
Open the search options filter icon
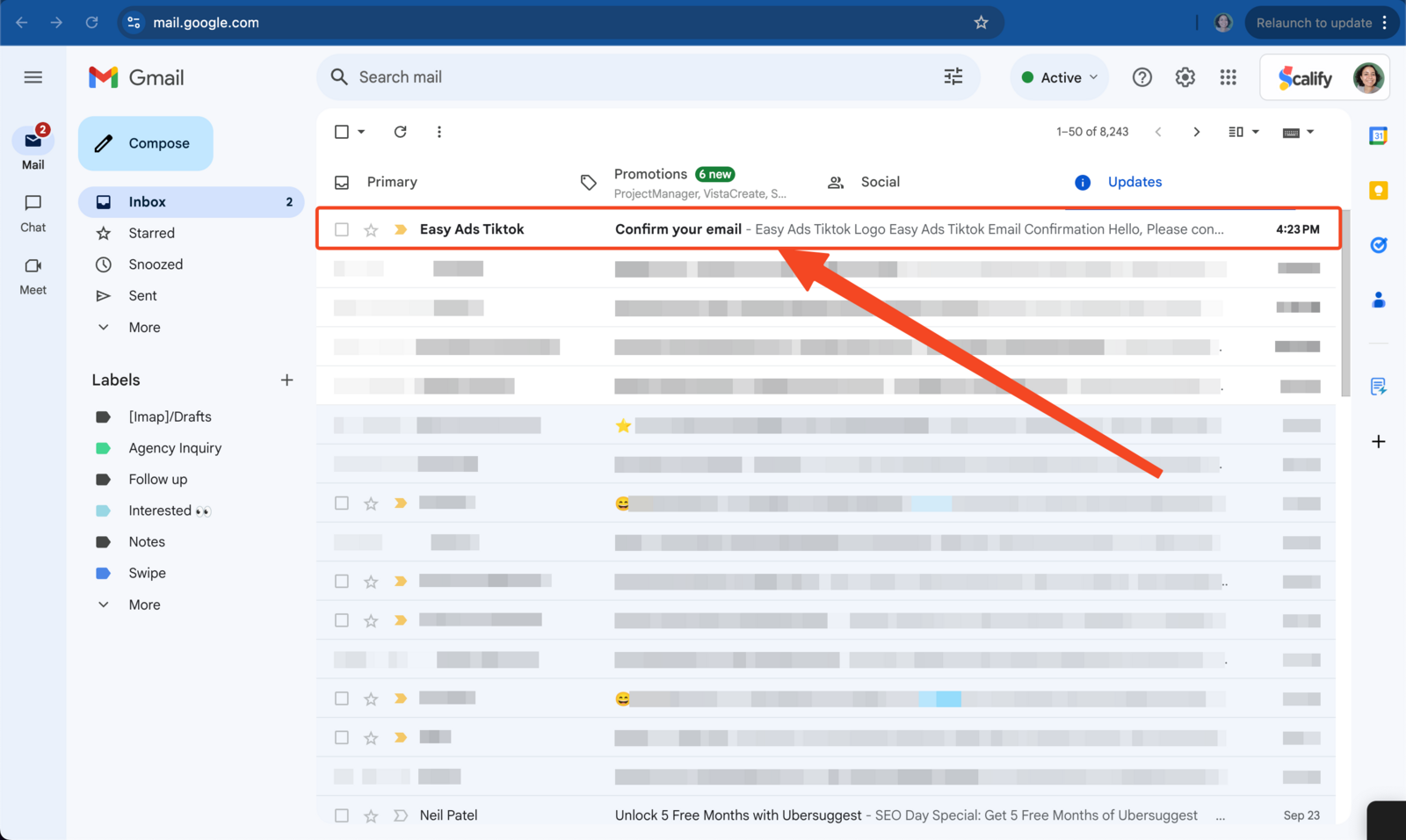(x=953, y=77)
